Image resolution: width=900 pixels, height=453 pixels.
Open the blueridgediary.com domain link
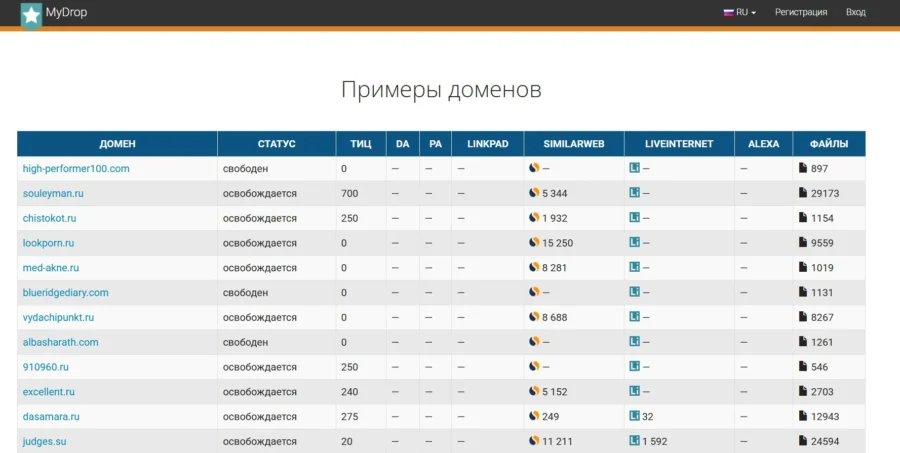pos(65,292)
